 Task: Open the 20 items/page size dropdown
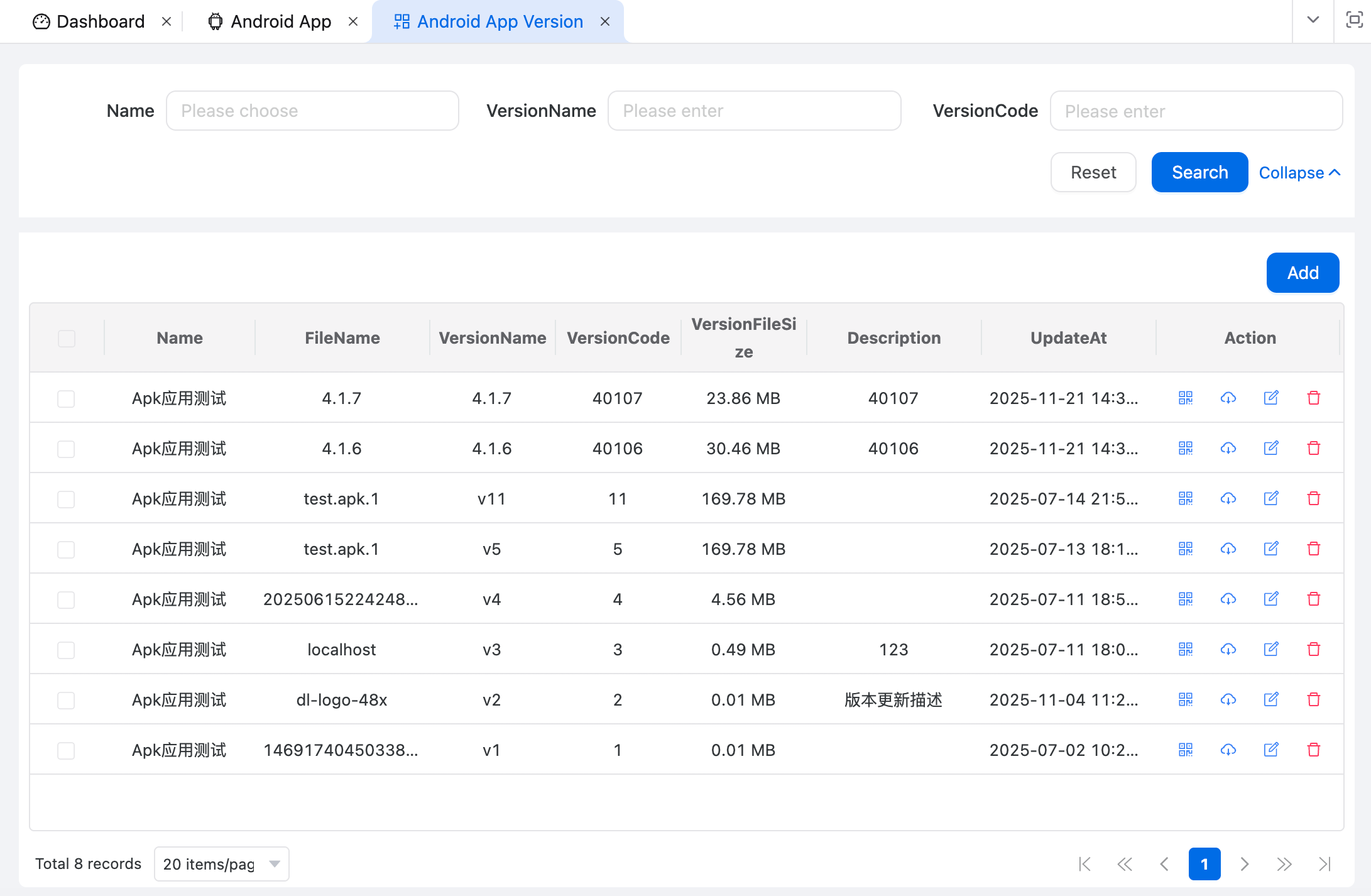click(x=221, y=864)
